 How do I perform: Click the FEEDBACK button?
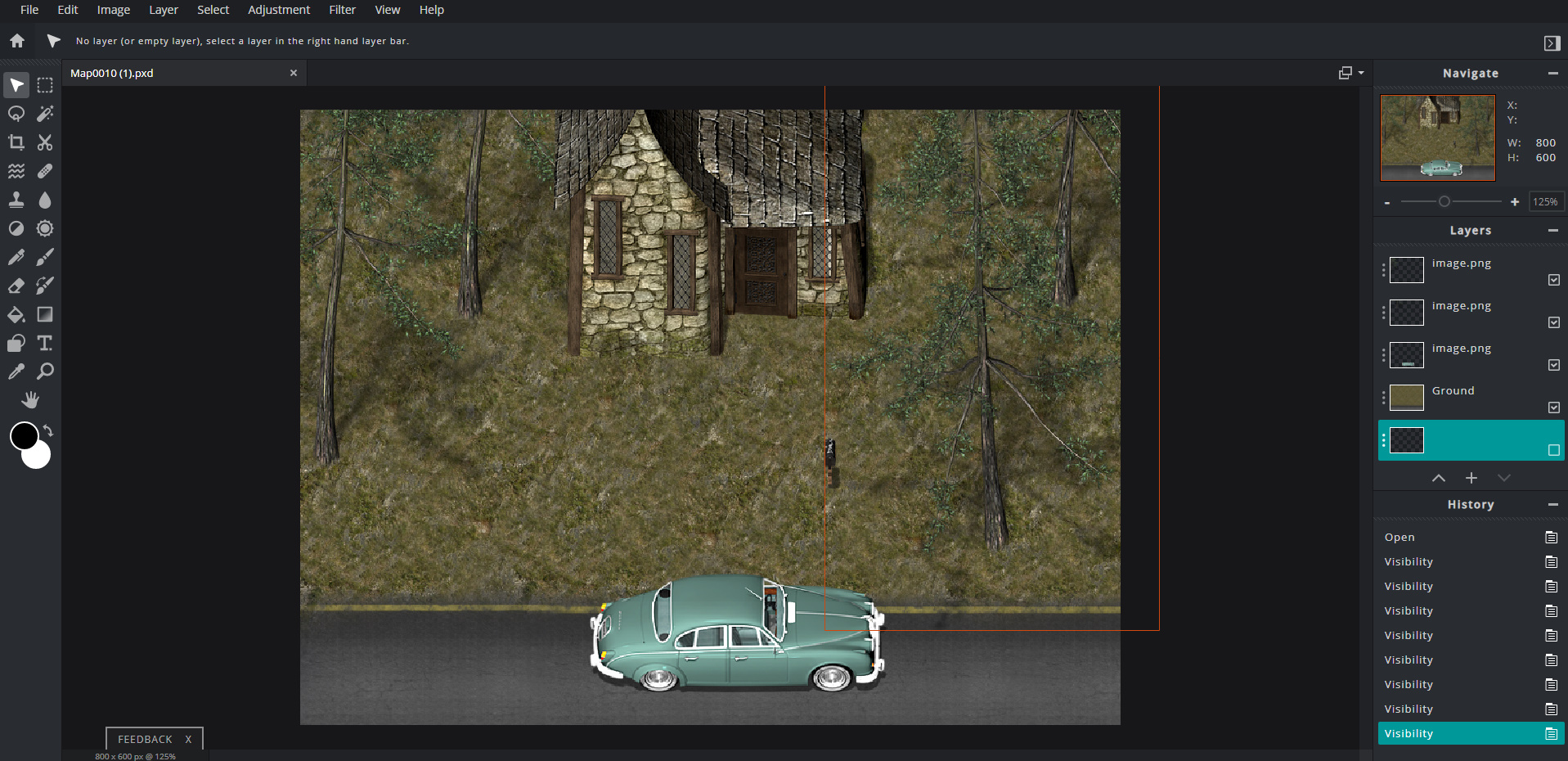pyautogui.click(x=145, y=739)
